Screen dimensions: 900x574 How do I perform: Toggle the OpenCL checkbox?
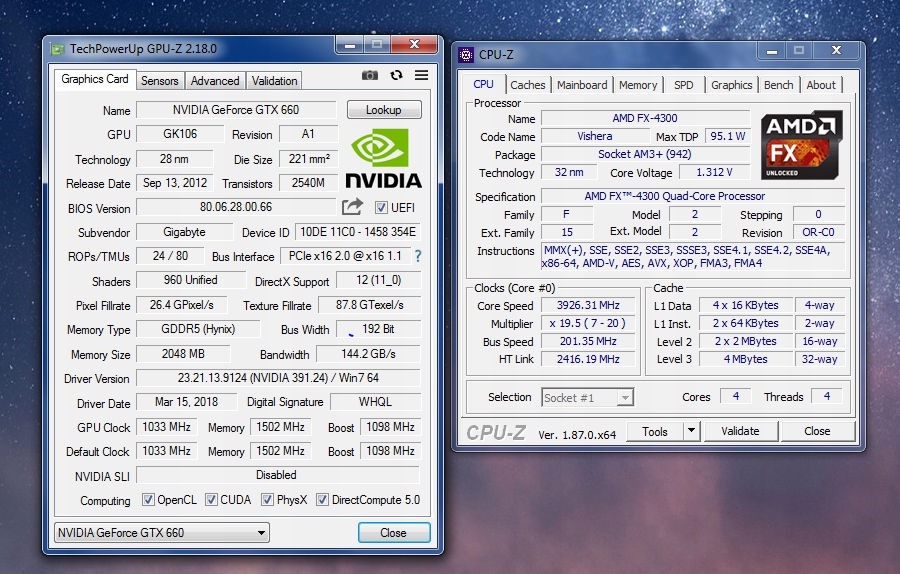tap(148, 499)
